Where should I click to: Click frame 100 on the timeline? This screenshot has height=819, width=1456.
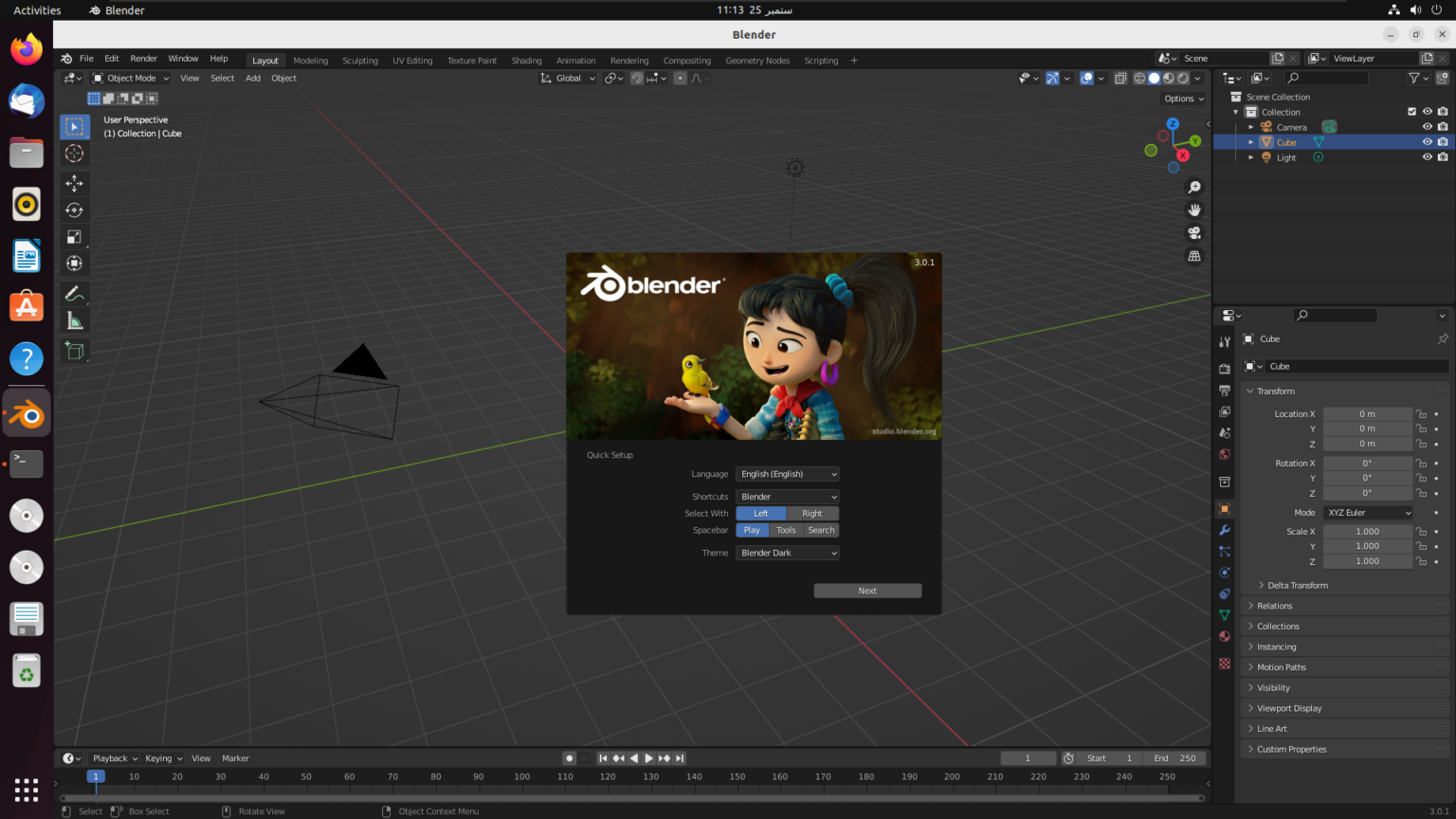[x=521, y=776]
